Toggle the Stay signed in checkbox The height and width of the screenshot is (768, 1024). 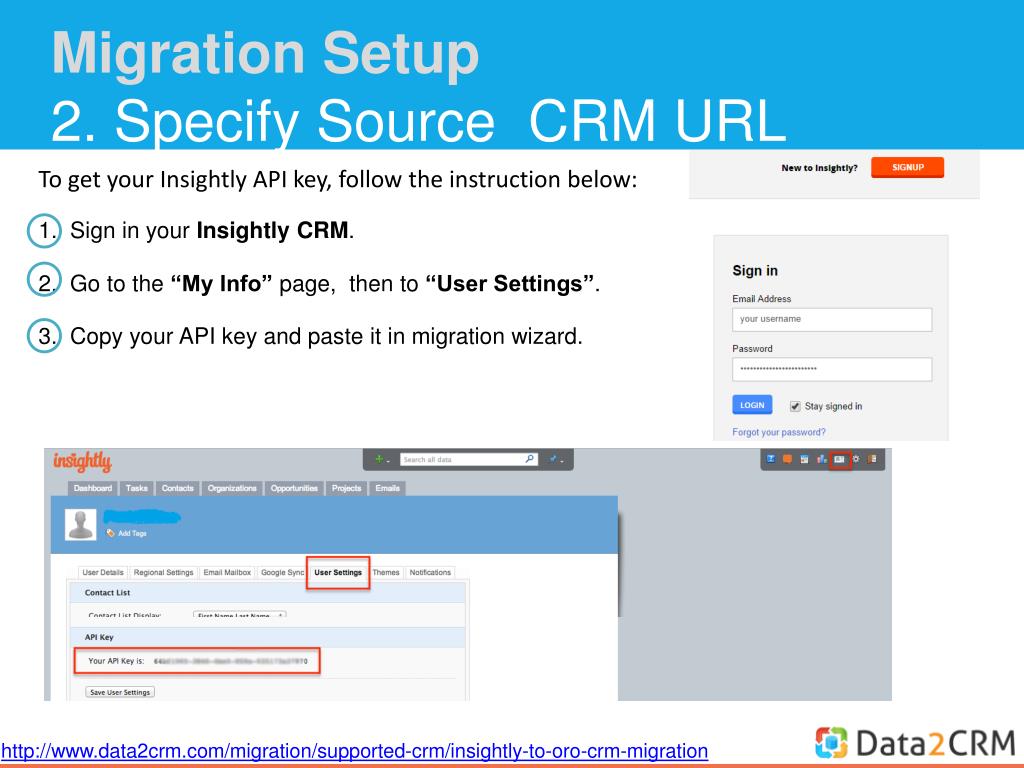(x=795, y=406)
